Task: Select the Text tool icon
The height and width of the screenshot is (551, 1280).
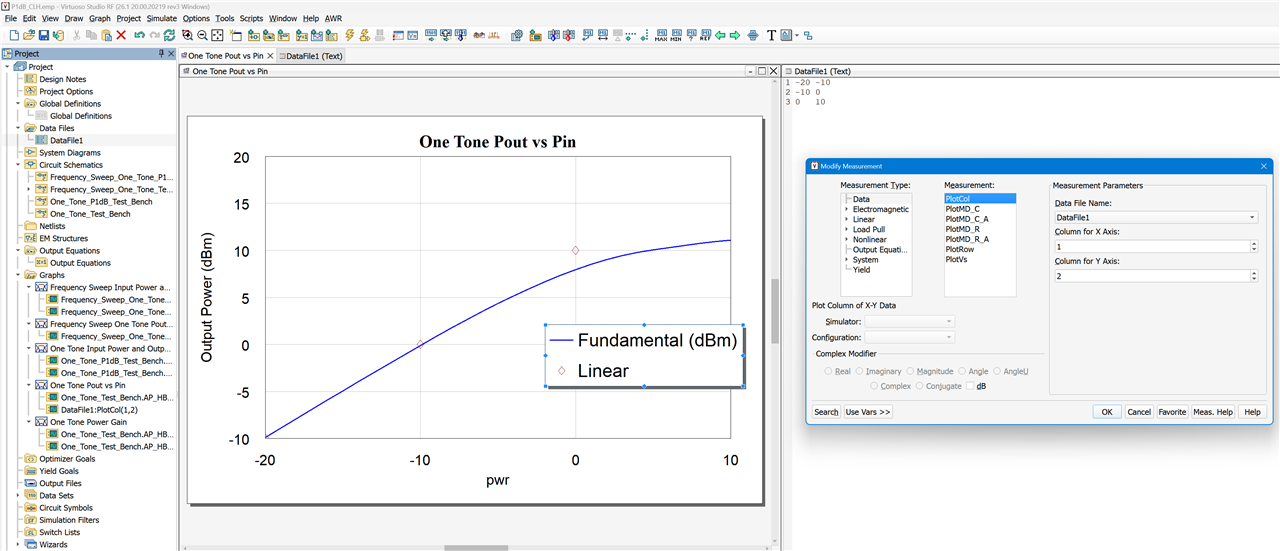Action: (771, 35)
